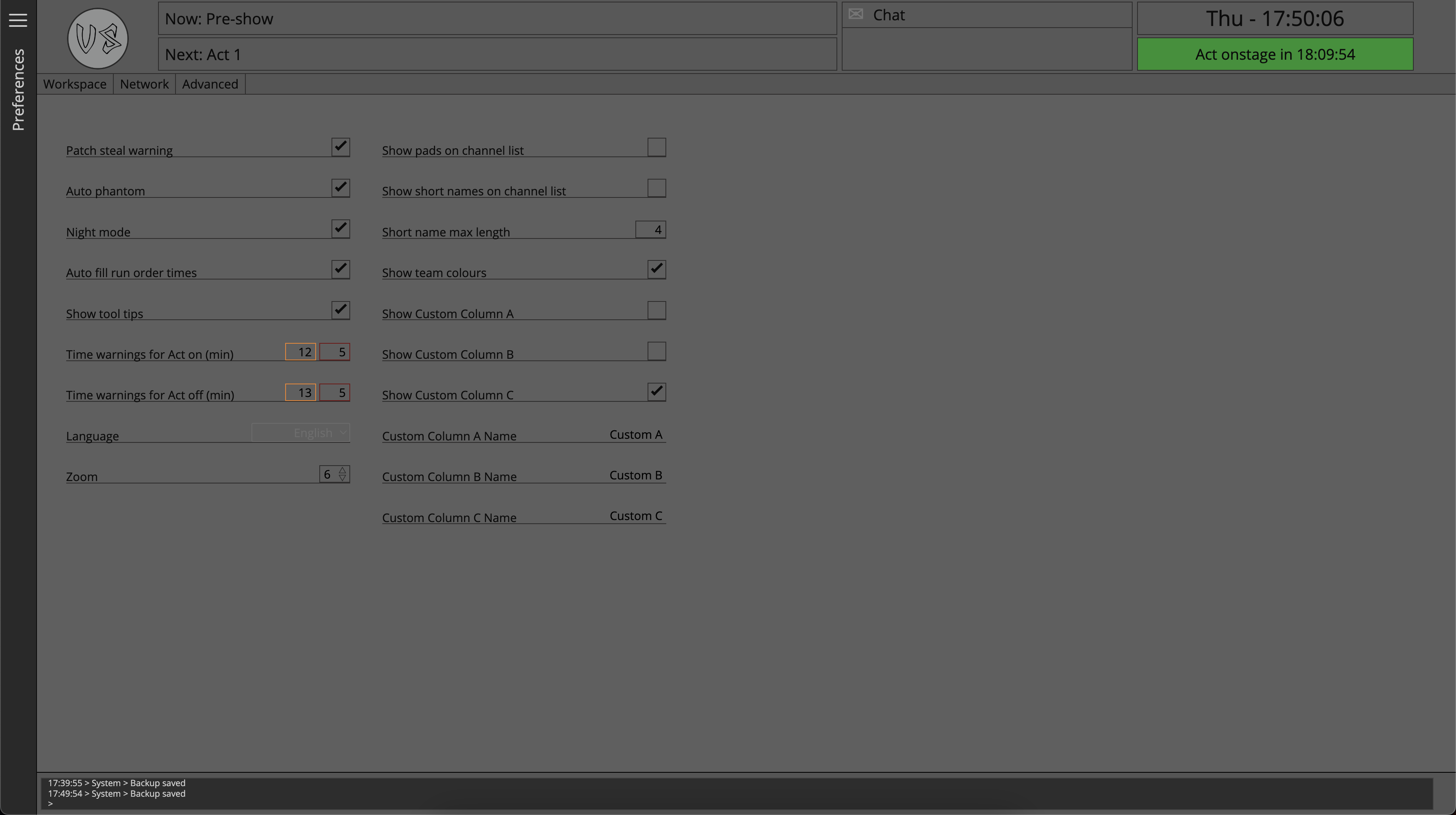The width and height of the screenshot is (1456, 815).
Task: Edit Act off red warning value 5
Action: click(x=335, y=392)
